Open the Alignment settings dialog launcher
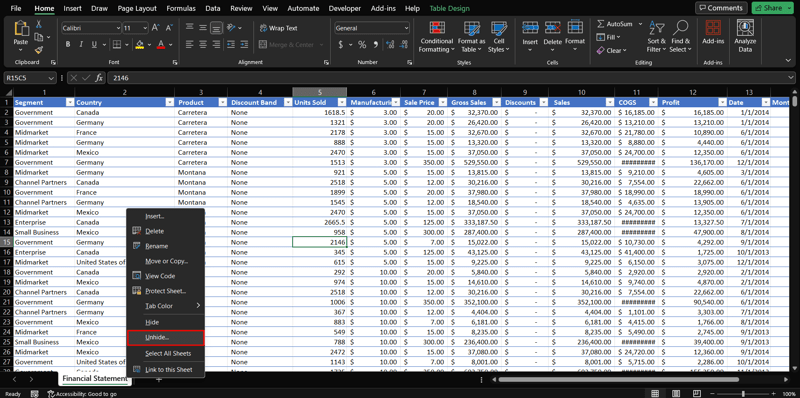Image resolution: width=800 pixels, height=398 pixels. click(327, 62)
